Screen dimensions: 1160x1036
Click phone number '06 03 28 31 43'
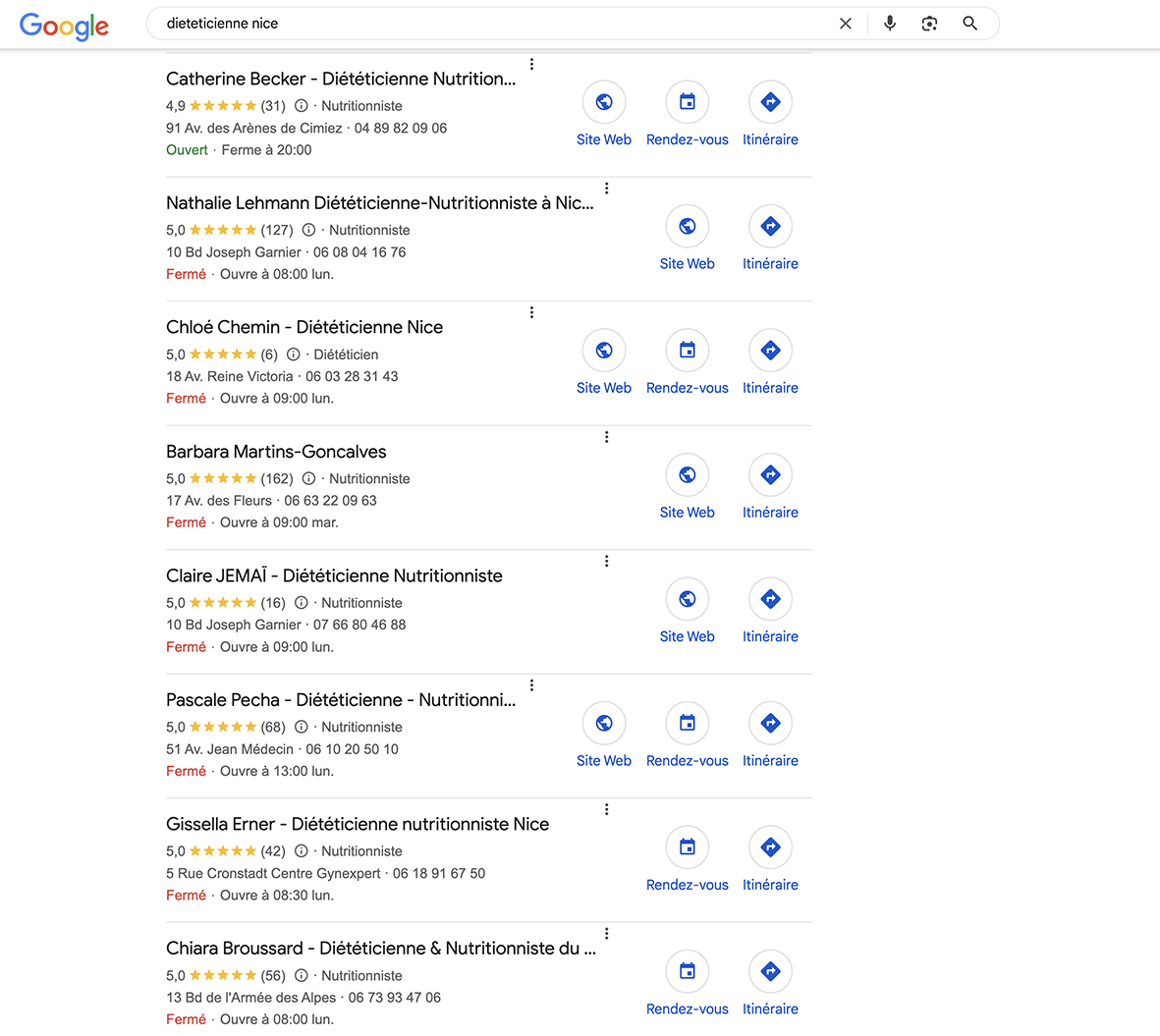352,376
